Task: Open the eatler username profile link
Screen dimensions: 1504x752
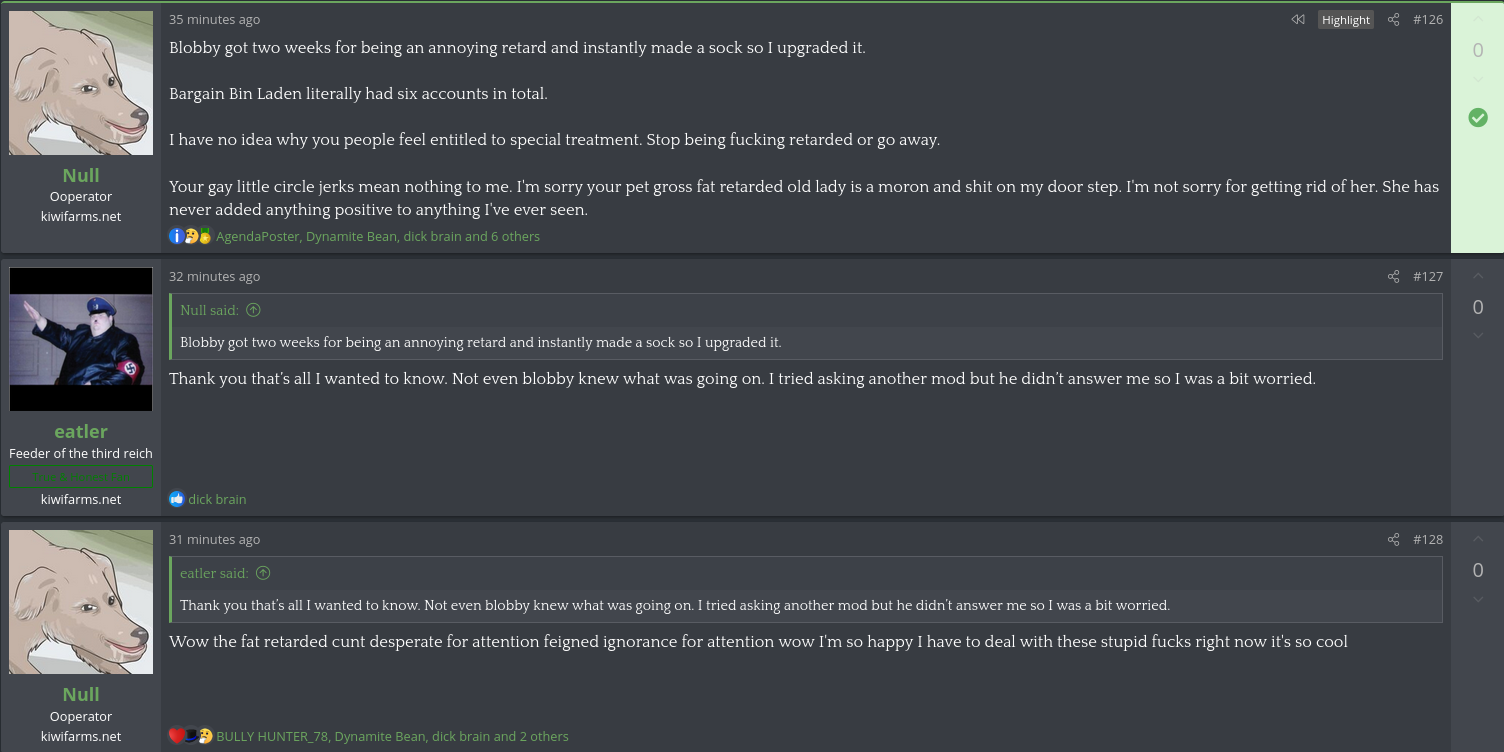Action: pos(81,431)
